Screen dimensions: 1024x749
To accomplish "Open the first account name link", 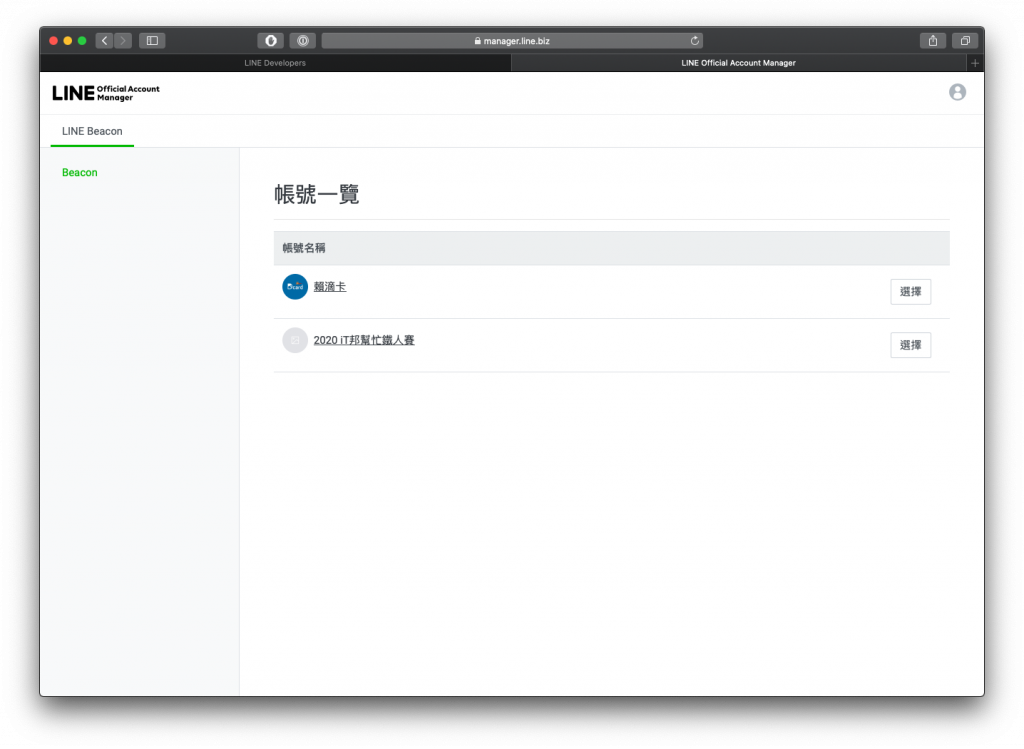I will [x=330, y=287].
